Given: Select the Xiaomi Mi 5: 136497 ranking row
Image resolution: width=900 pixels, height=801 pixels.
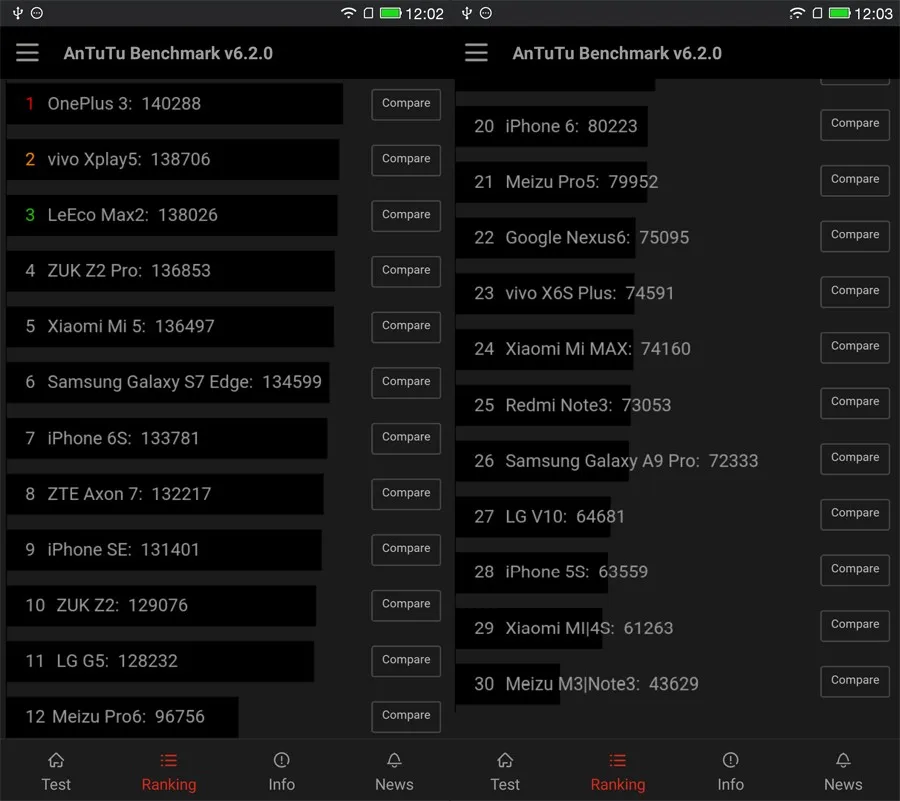Looking at the screenshot, I should [x=170, y=326].
